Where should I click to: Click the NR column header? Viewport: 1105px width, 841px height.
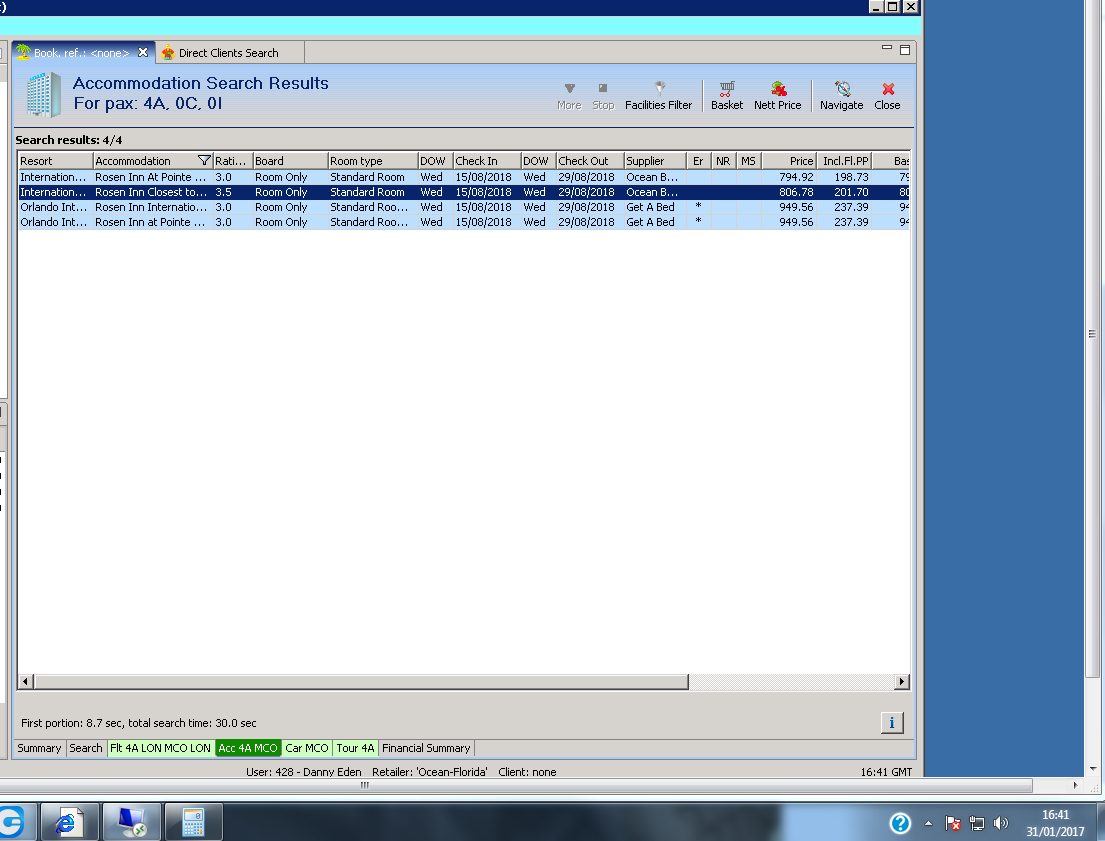(x=723, y=161)
